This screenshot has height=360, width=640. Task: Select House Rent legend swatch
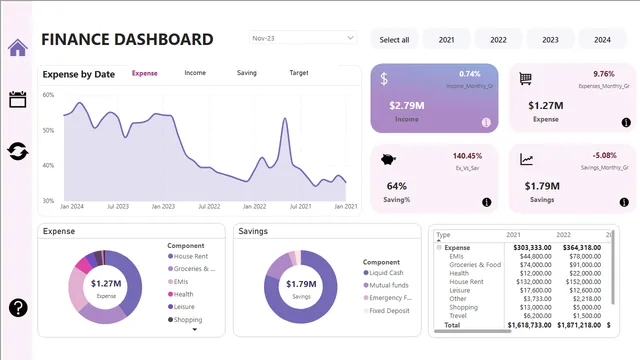point(171,256)
